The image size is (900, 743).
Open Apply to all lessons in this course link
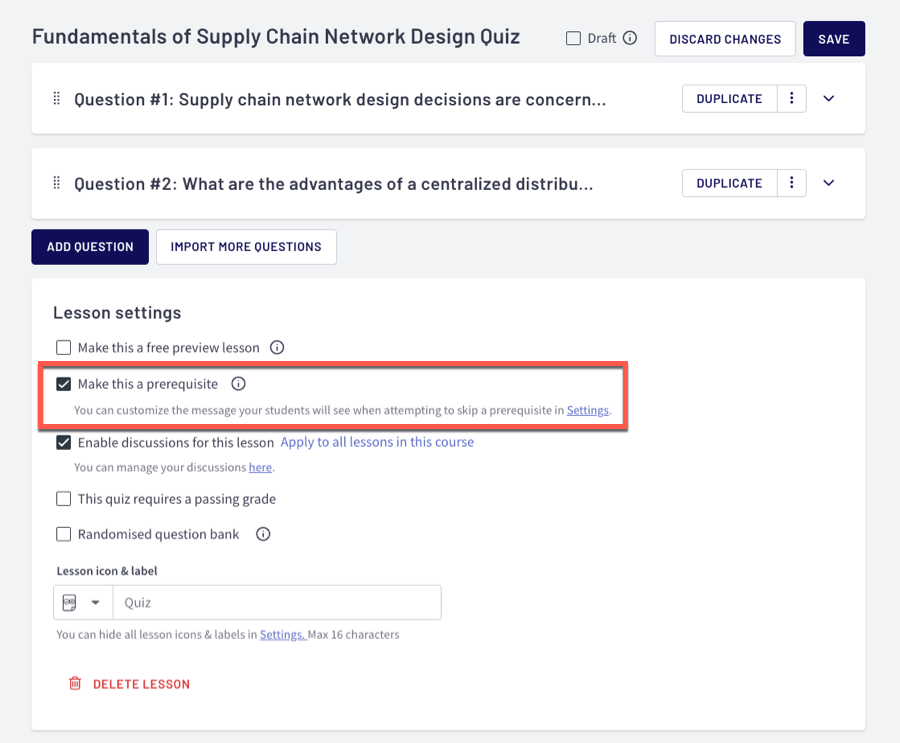coord(377,442)
